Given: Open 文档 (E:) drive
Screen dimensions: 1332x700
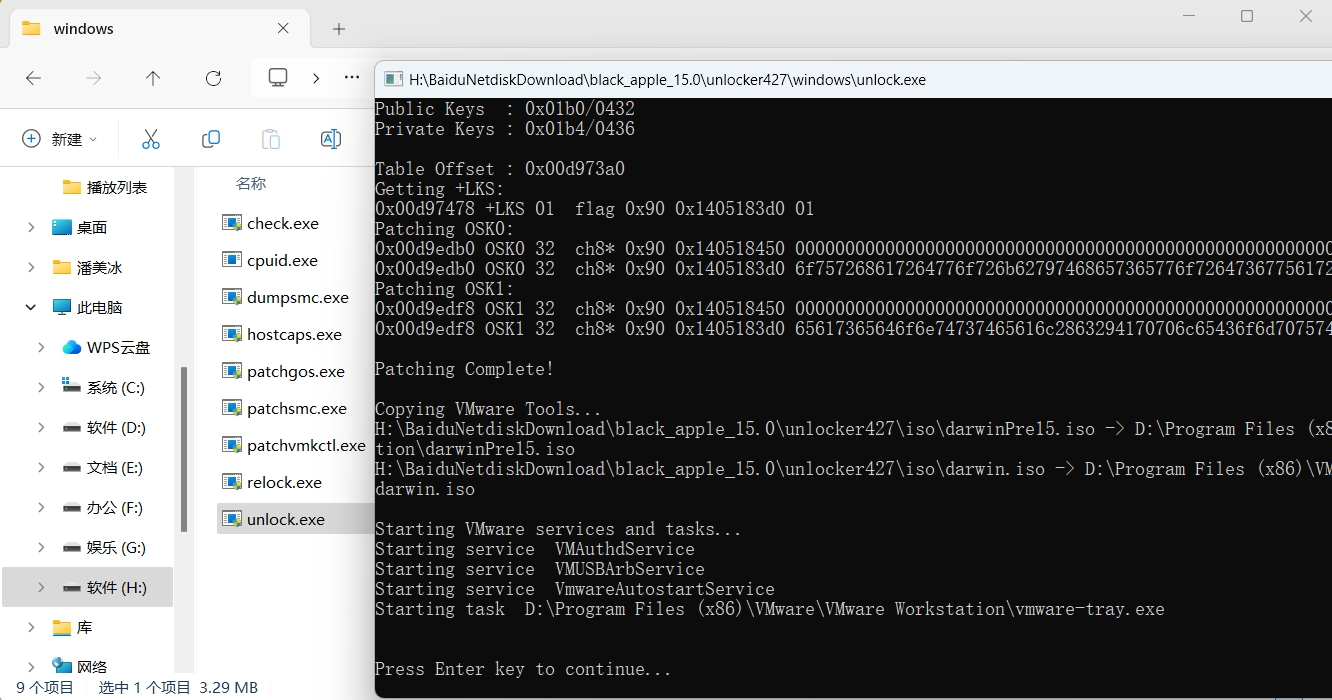Looking at the screenshot, I should click(102, 467).
